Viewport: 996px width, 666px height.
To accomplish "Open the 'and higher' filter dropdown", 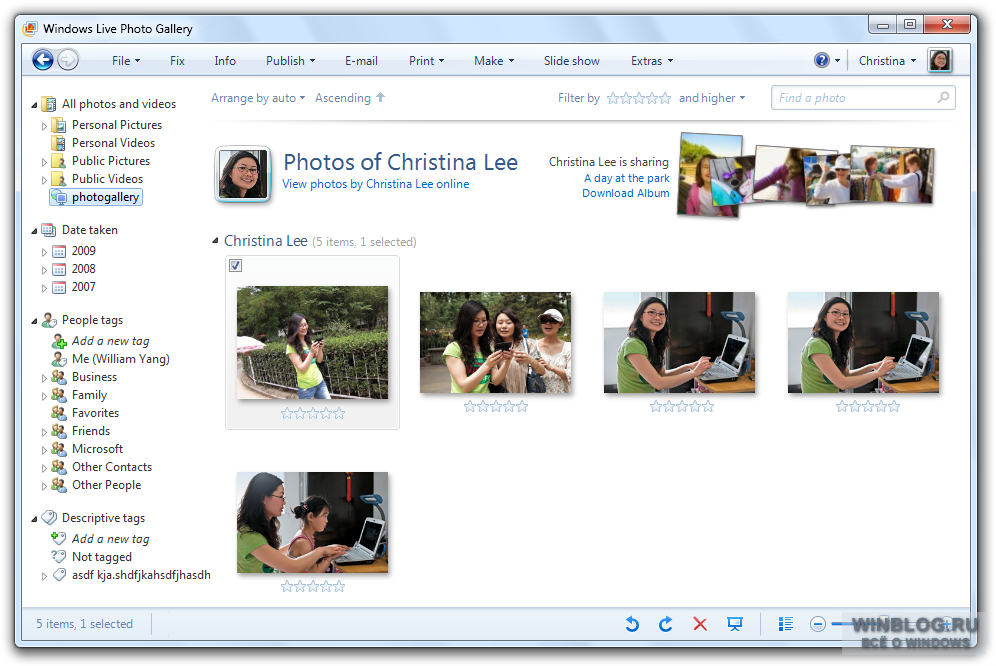I will (712, 98).
